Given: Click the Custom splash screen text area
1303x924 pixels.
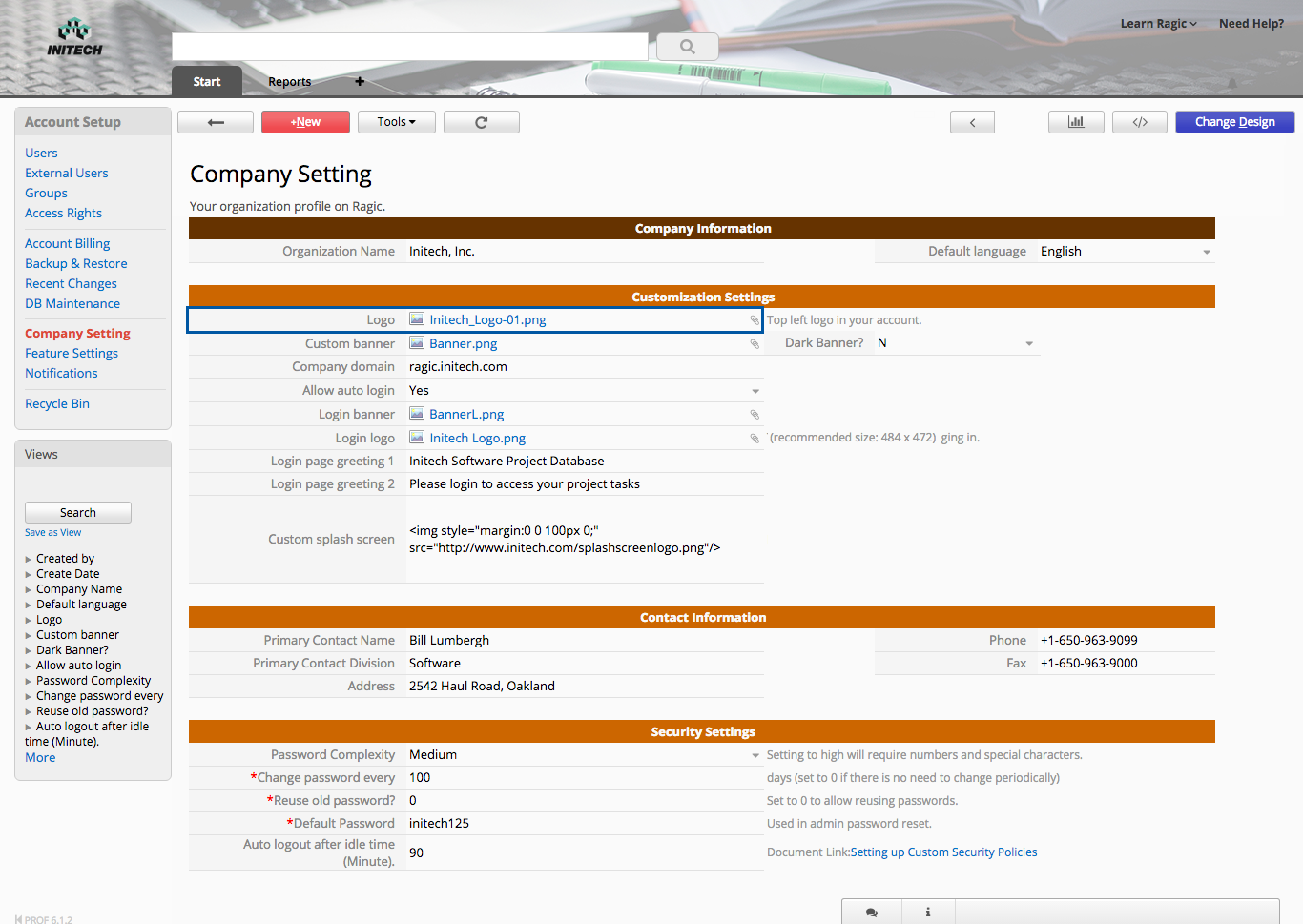Looking at the screenshot, I should tap(585, 540).
